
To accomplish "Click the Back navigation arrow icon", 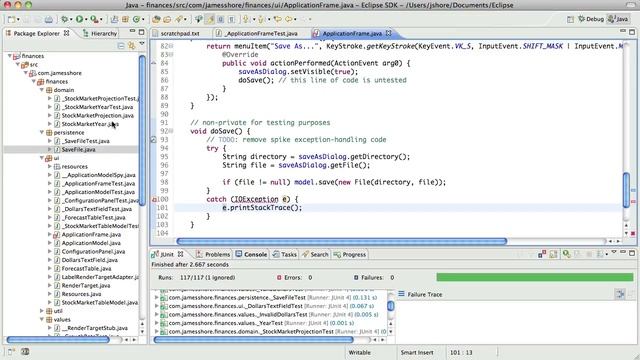I will [289, 19].
